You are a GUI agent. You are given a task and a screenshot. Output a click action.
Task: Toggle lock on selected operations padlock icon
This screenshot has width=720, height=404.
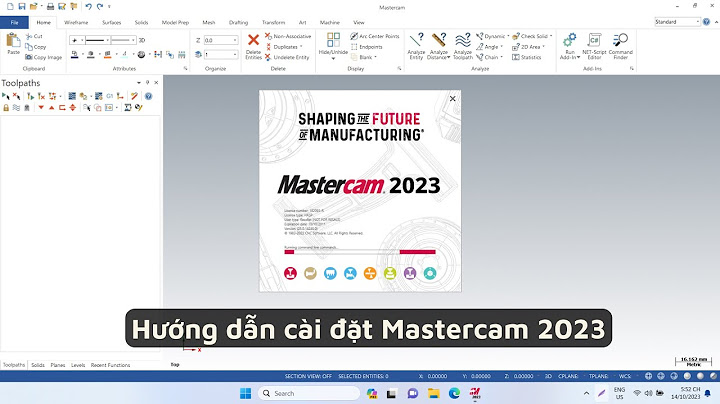point(6,107)
